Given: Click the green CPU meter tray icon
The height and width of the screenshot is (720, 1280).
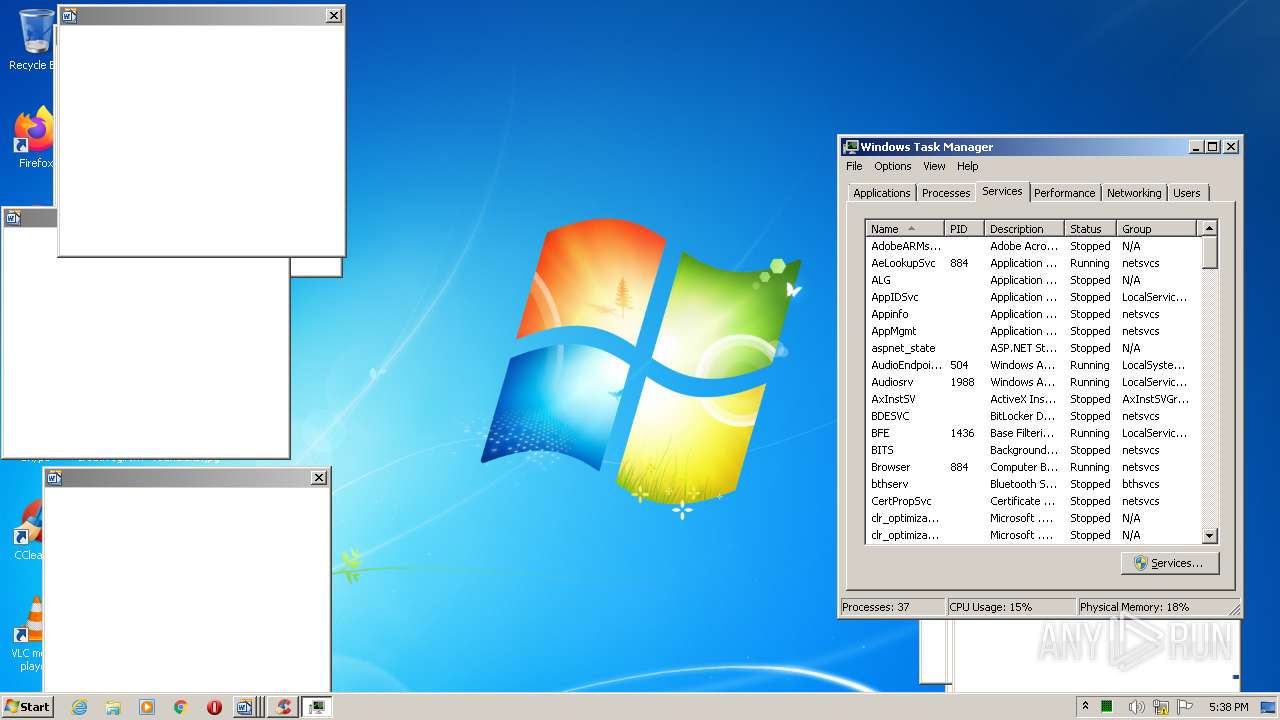Looking at the screenshot, I should tap(1107, 706).
